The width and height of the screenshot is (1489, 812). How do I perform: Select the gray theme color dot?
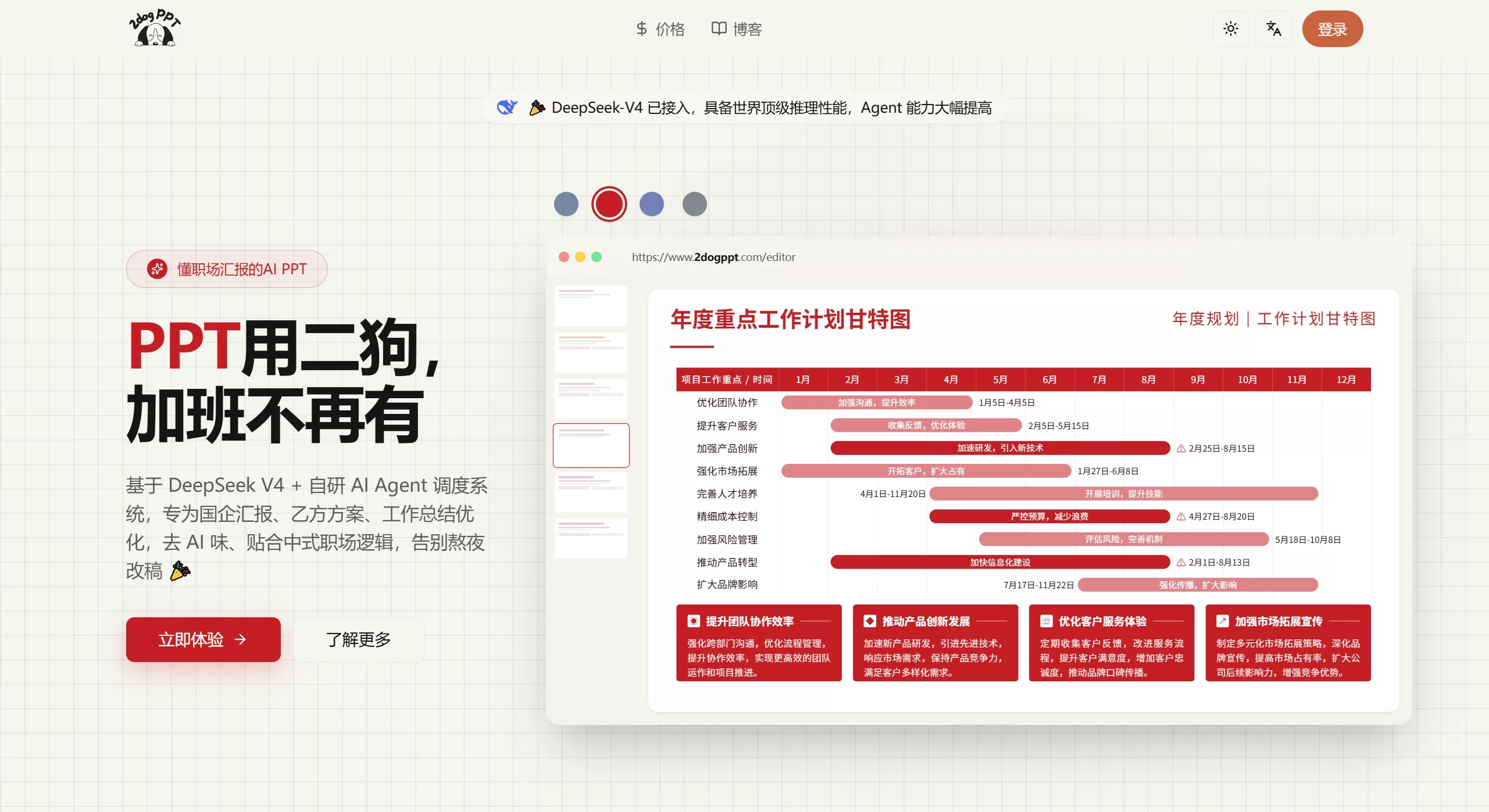click(x=695, y=204)
